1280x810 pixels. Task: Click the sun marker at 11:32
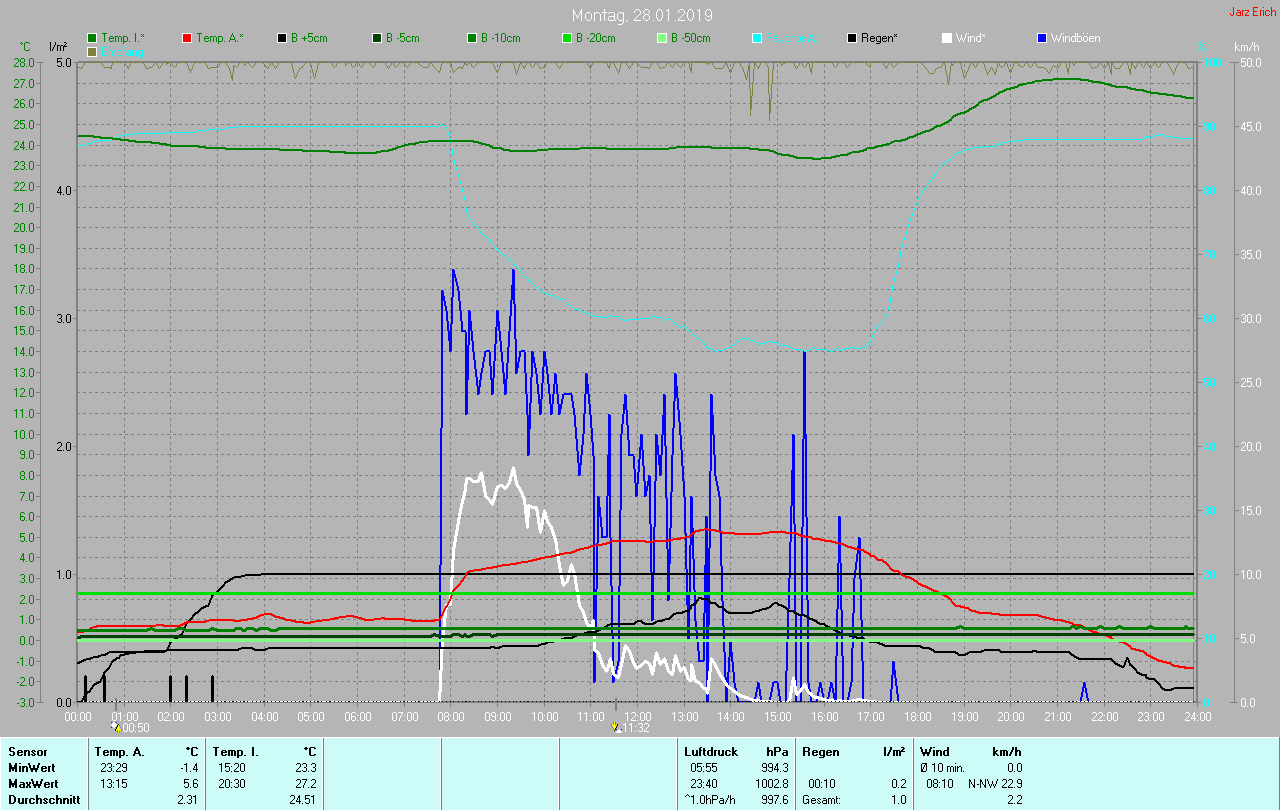[x=616, y=727]
